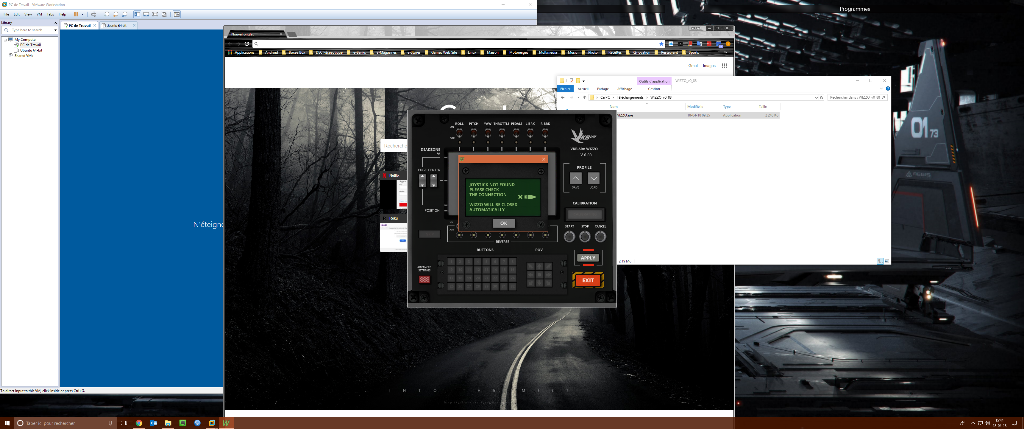
Task: Flip the PITCH toggle switch
Action: [x=473, y=133]
